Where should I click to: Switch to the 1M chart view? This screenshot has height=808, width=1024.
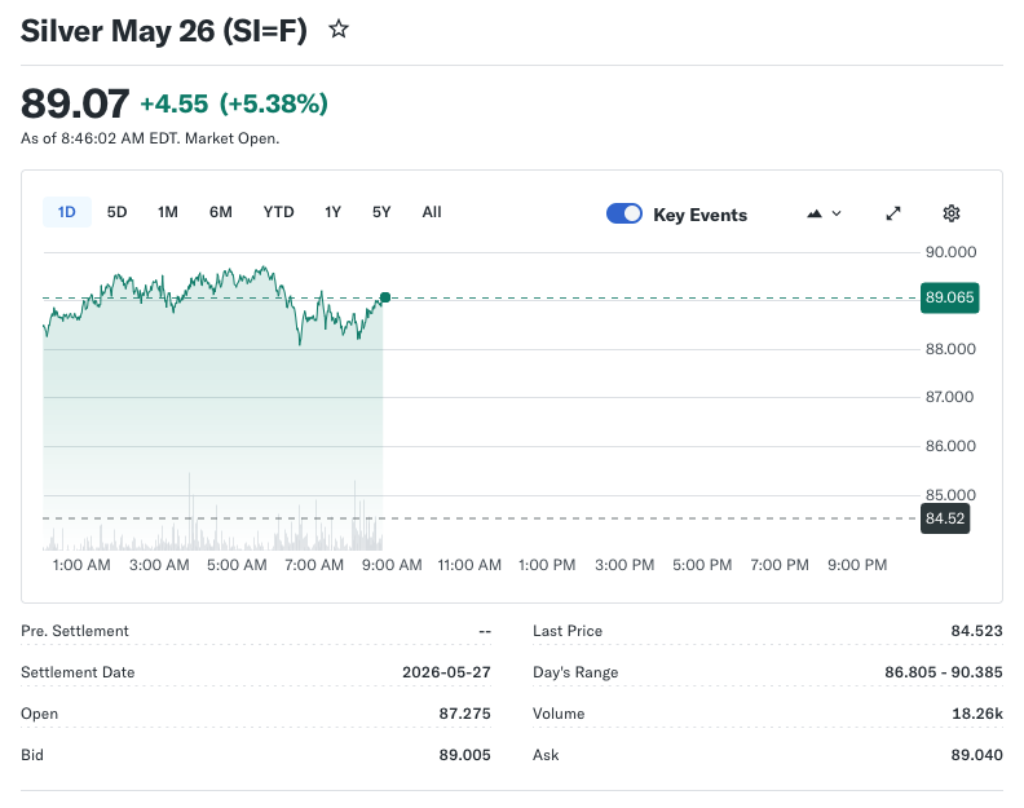tap(167, 212)
